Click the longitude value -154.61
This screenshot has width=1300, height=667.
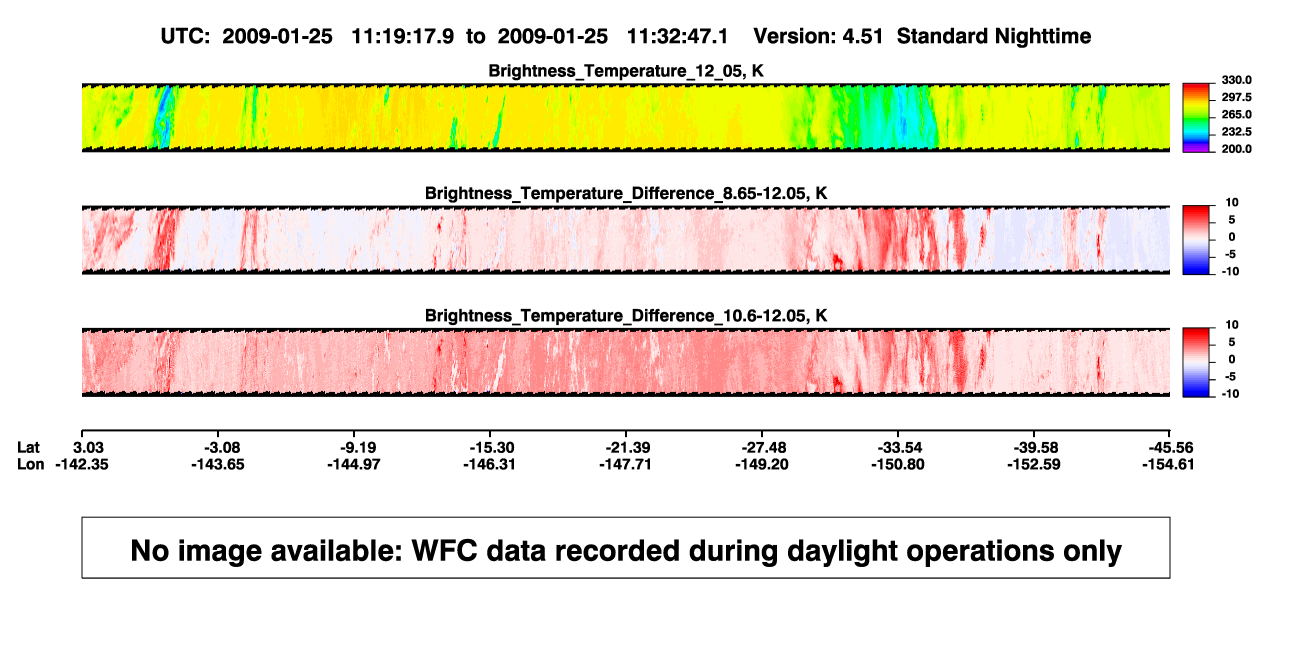(x=1170, y=464)
